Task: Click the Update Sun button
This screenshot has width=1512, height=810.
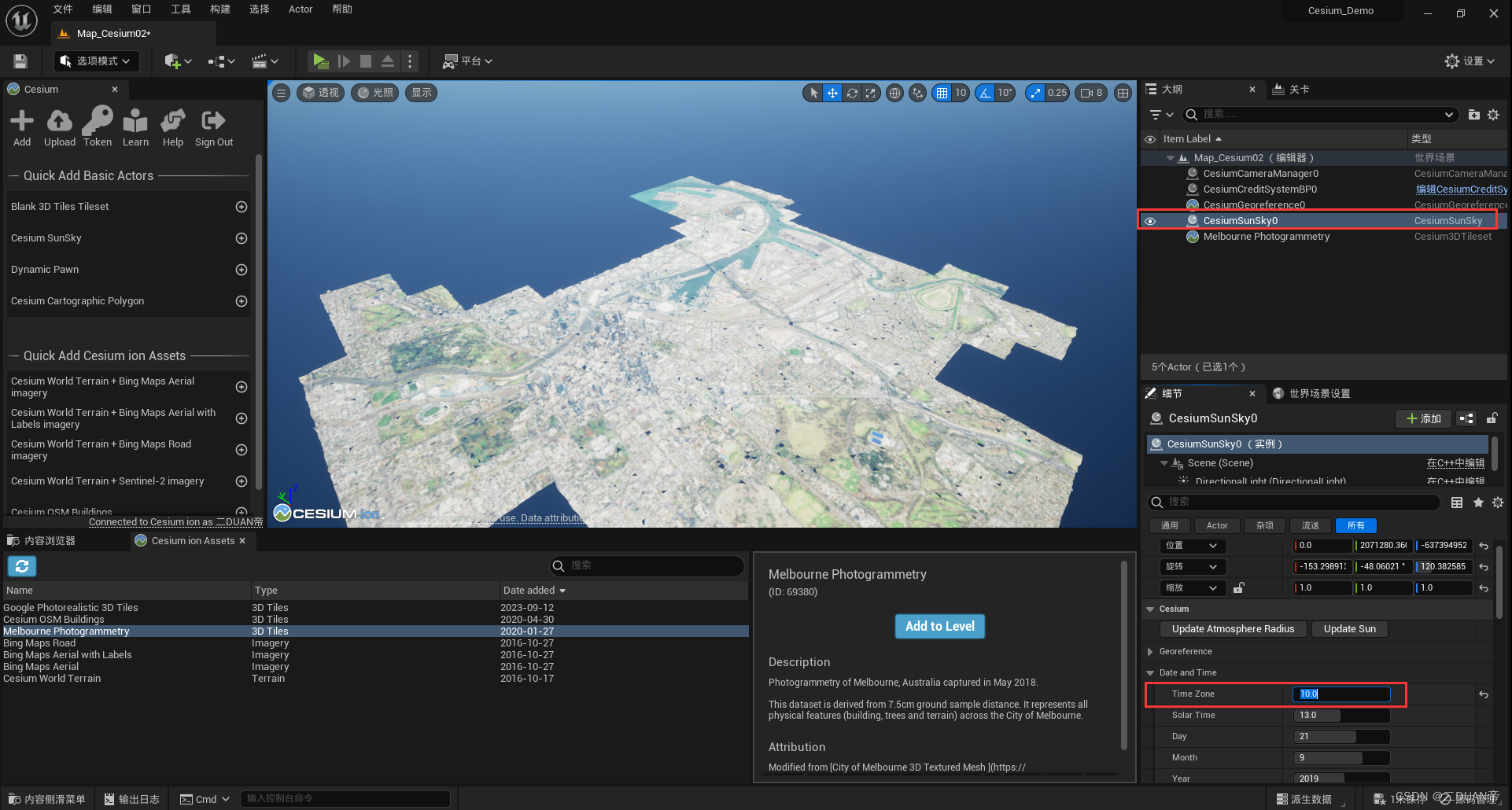Action: 1349,629
